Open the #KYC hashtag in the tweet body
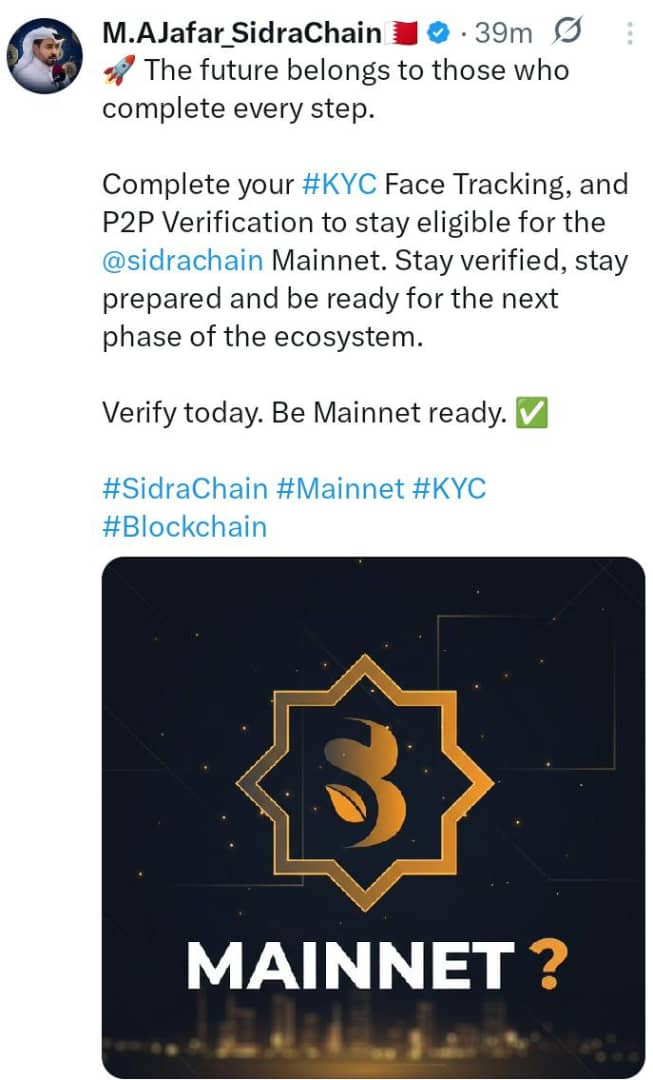This screenshot has height=1080, width=653. 340,185
